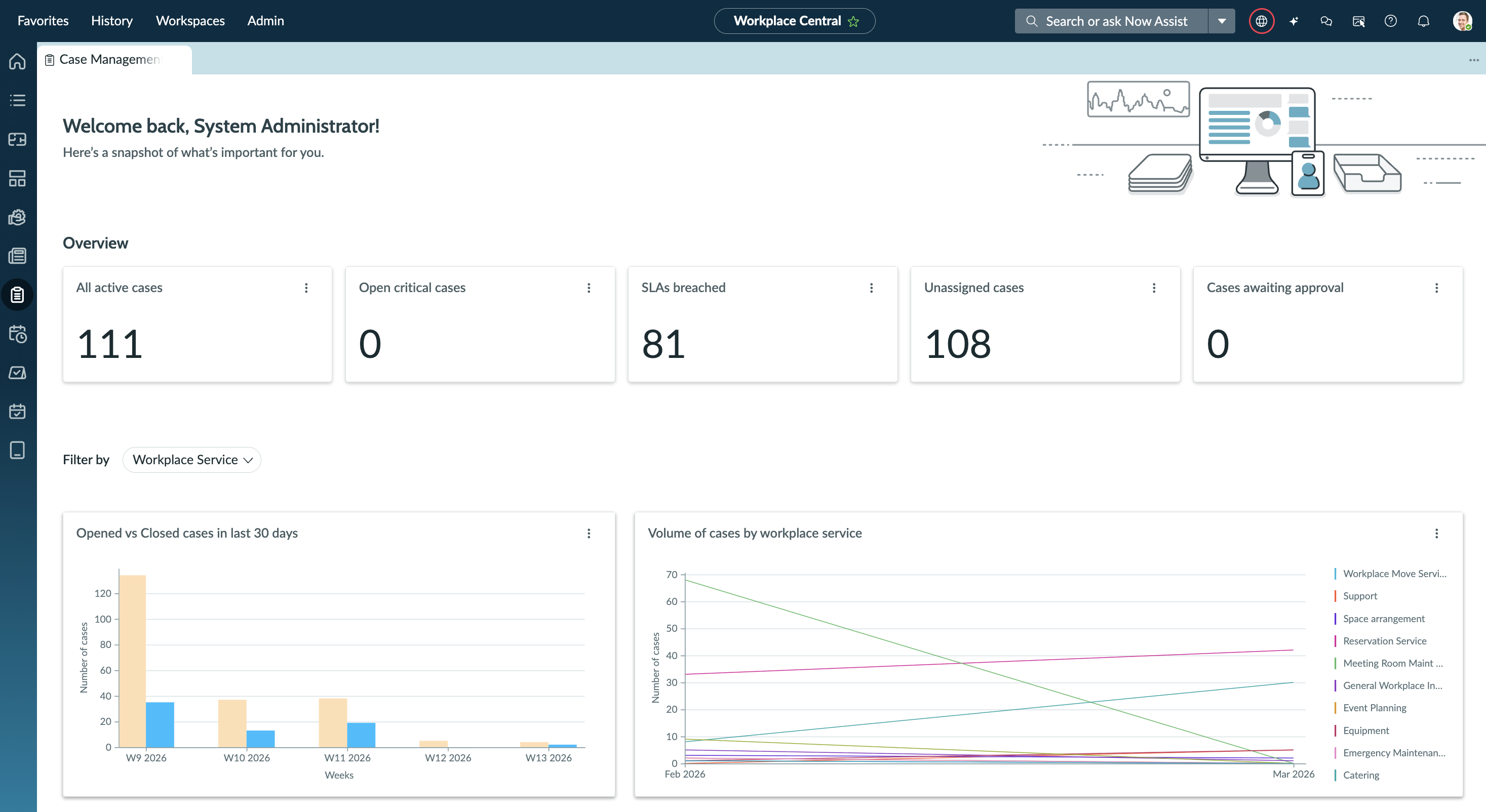The width and height of the screenshot is (1486, 812).
Task: Open the chat conversations icon
Action: pyautogui.click(x=1326, y=21)
